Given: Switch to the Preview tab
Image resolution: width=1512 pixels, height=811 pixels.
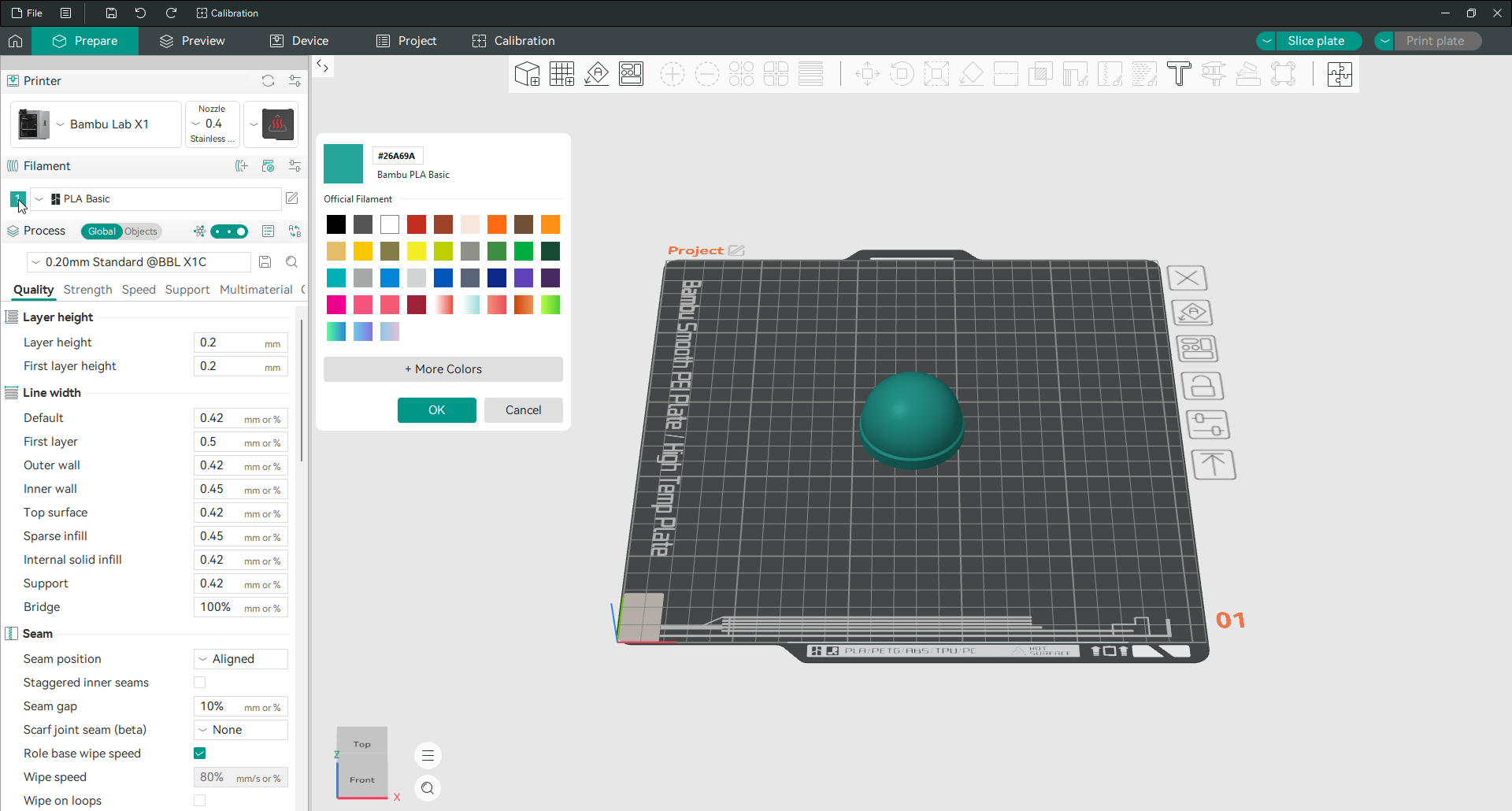Looking at the screenshot, I should 192,41.
